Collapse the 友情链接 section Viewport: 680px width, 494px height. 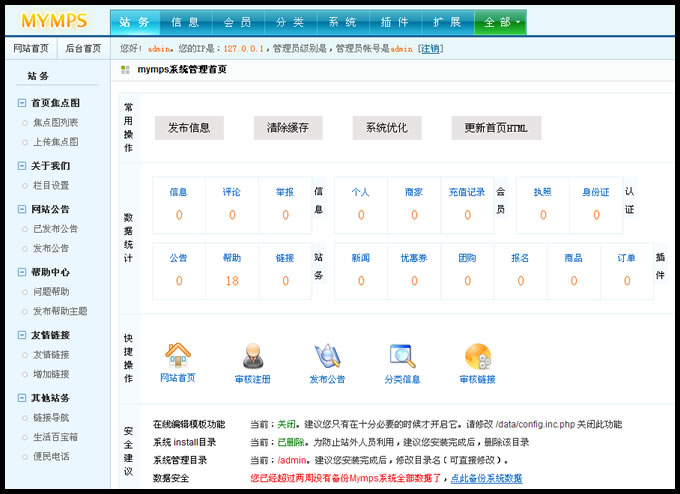[22, 335]
